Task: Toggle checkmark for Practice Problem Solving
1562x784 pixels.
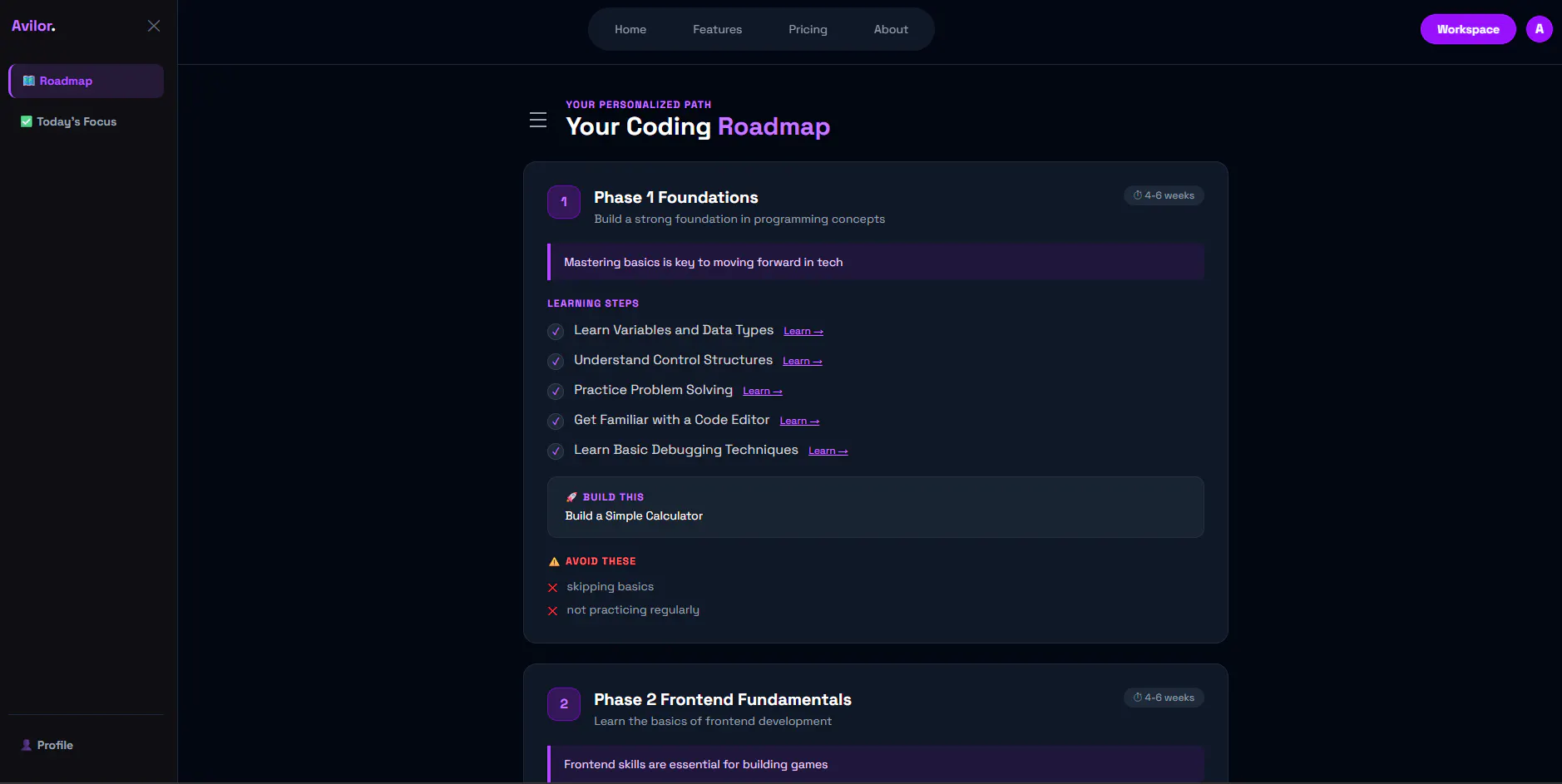Action: [x=556, y=391]
